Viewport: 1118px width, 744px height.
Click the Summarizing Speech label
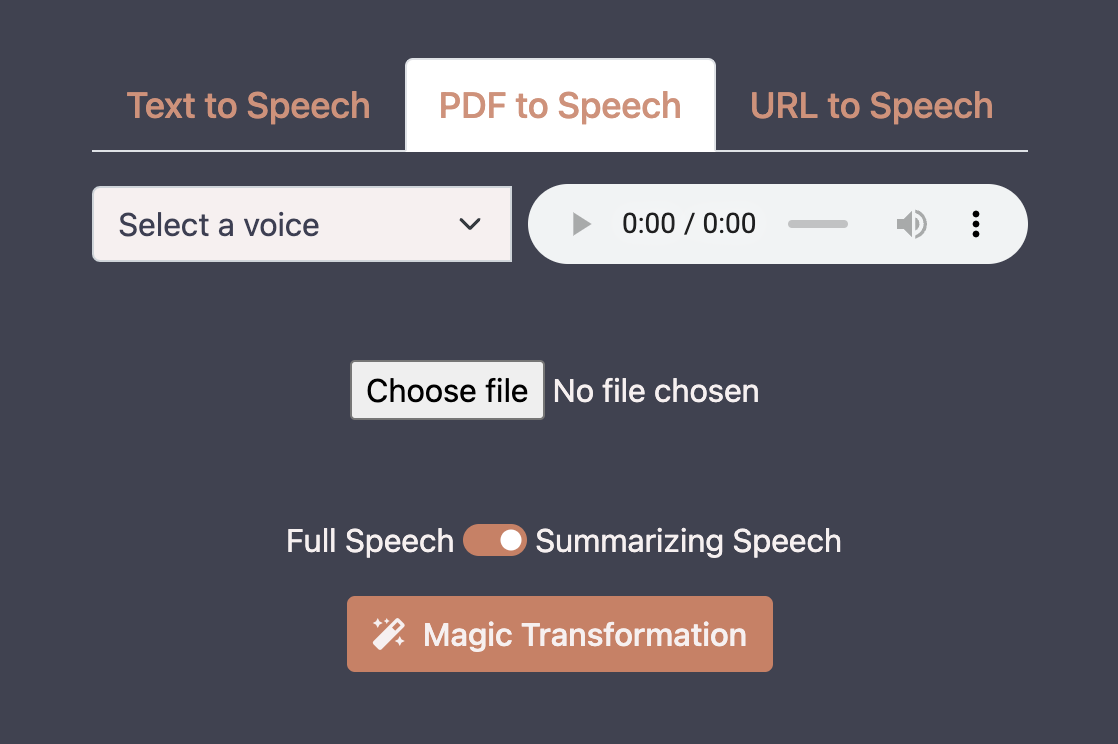pyautogui.click(x=688, y=541)
